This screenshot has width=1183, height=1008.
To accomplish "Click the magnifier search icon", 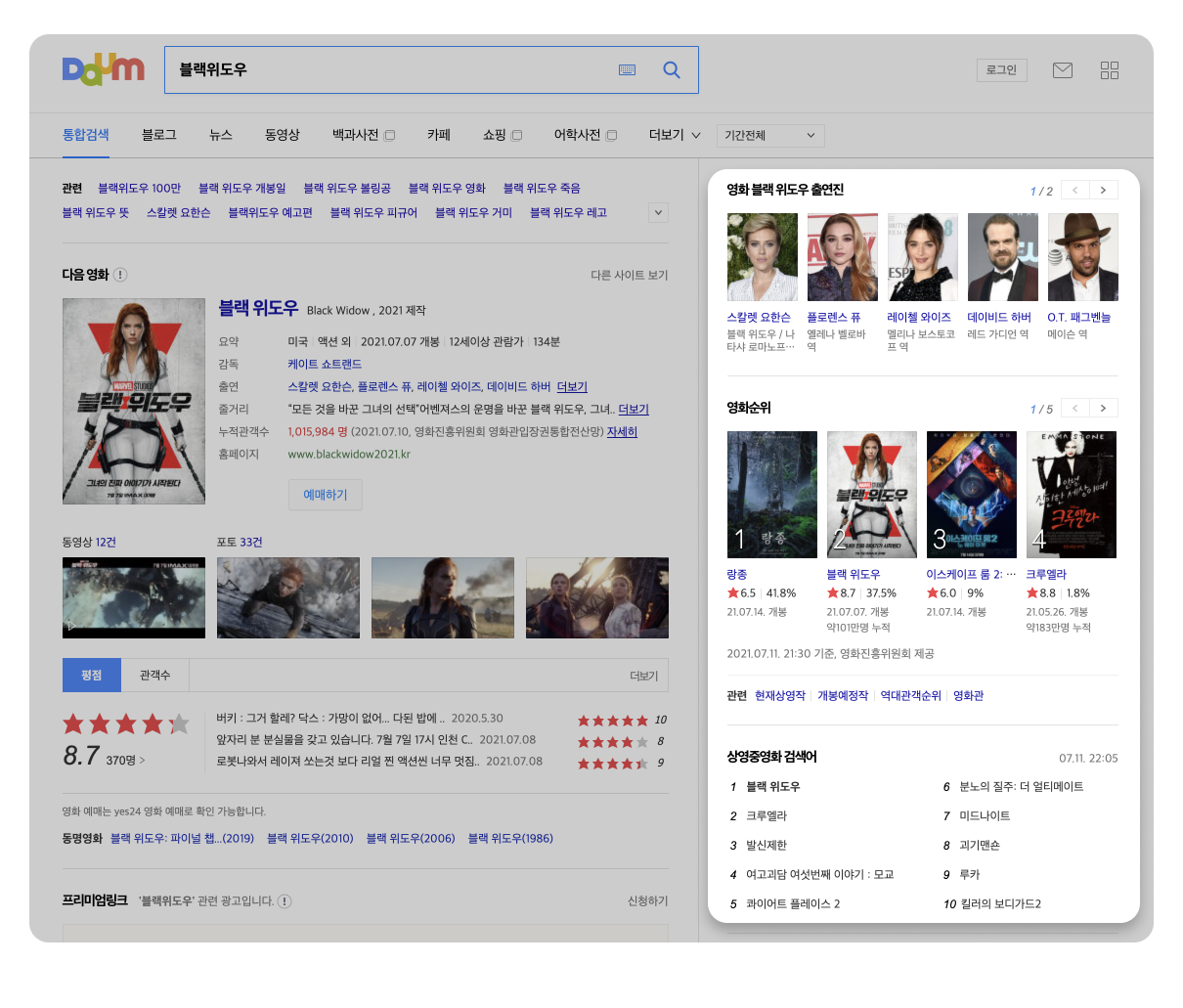I will pyautogui.click(x=672, y=70).
